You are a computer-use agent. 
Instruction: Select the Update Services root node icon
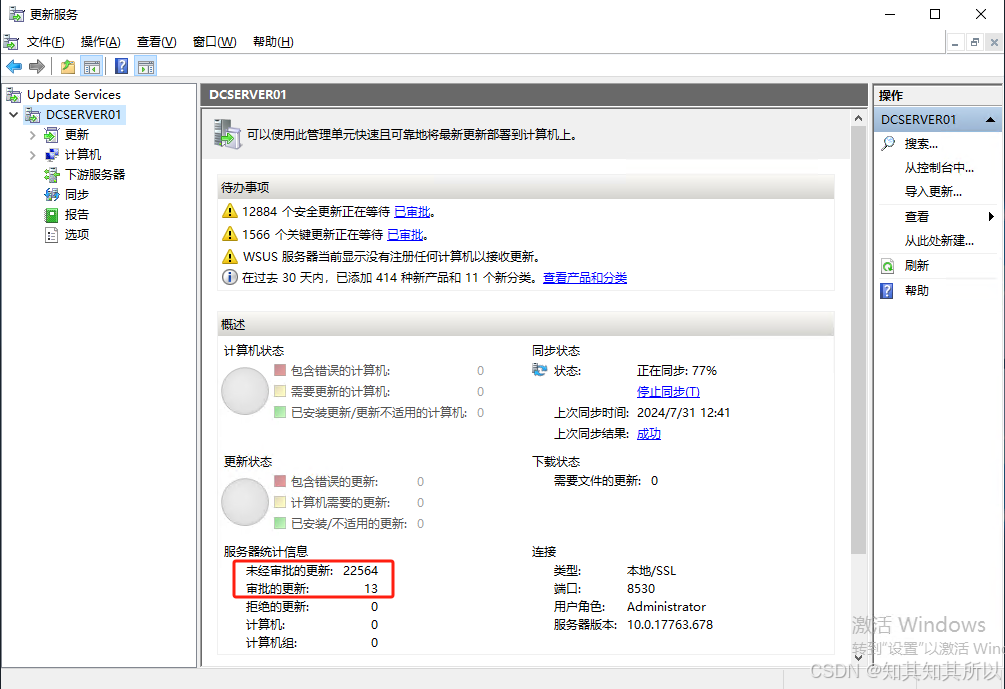(x=13, y=95)
